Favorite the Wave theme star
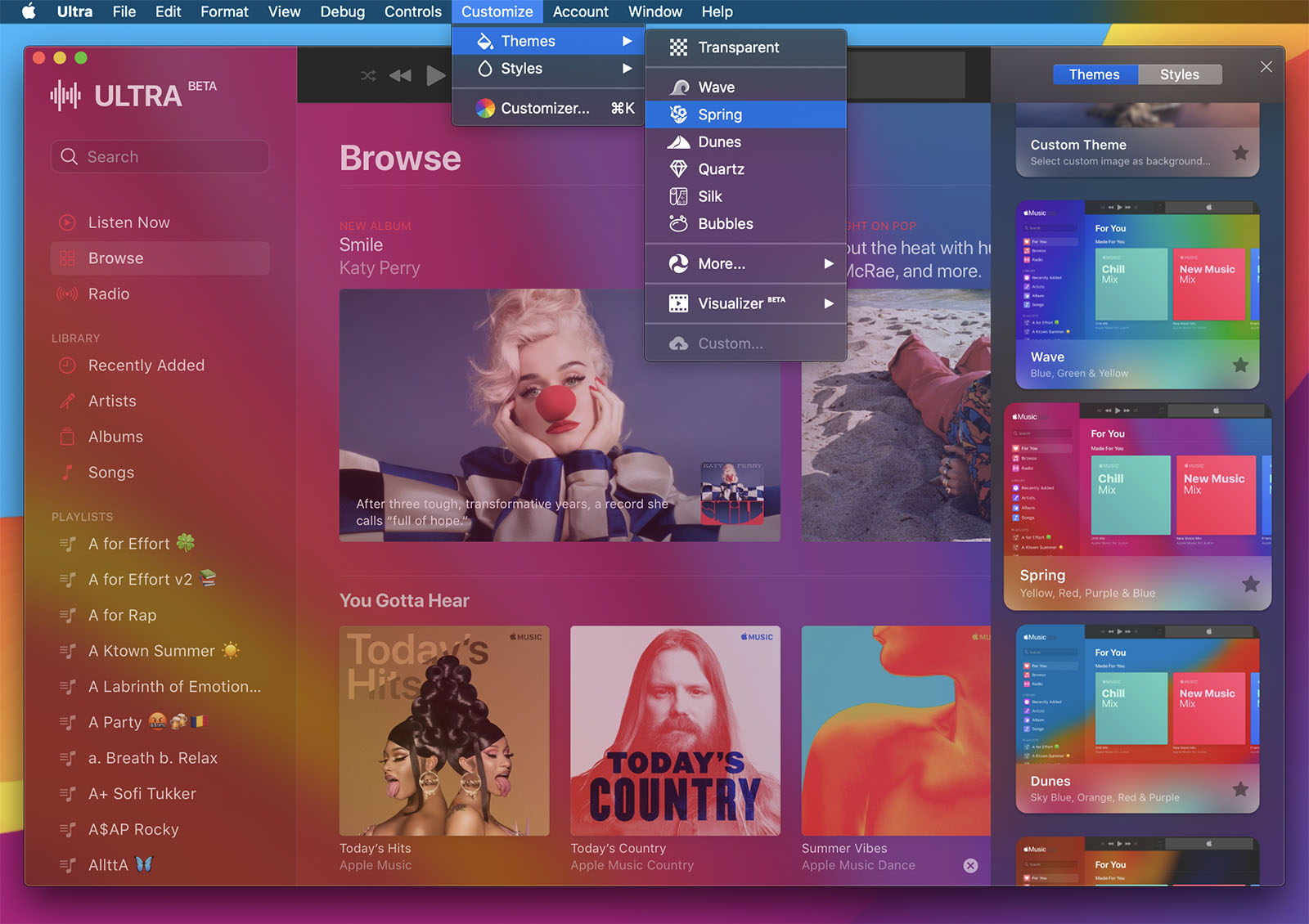 (x=1240, y=365)
